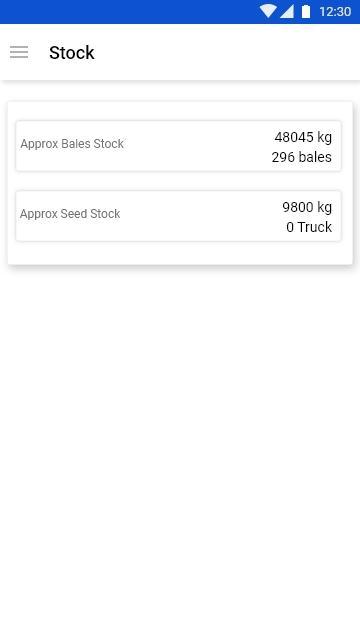
Task: Tap the 9800 kg seed weight
Action: click(x=307, y=207)
